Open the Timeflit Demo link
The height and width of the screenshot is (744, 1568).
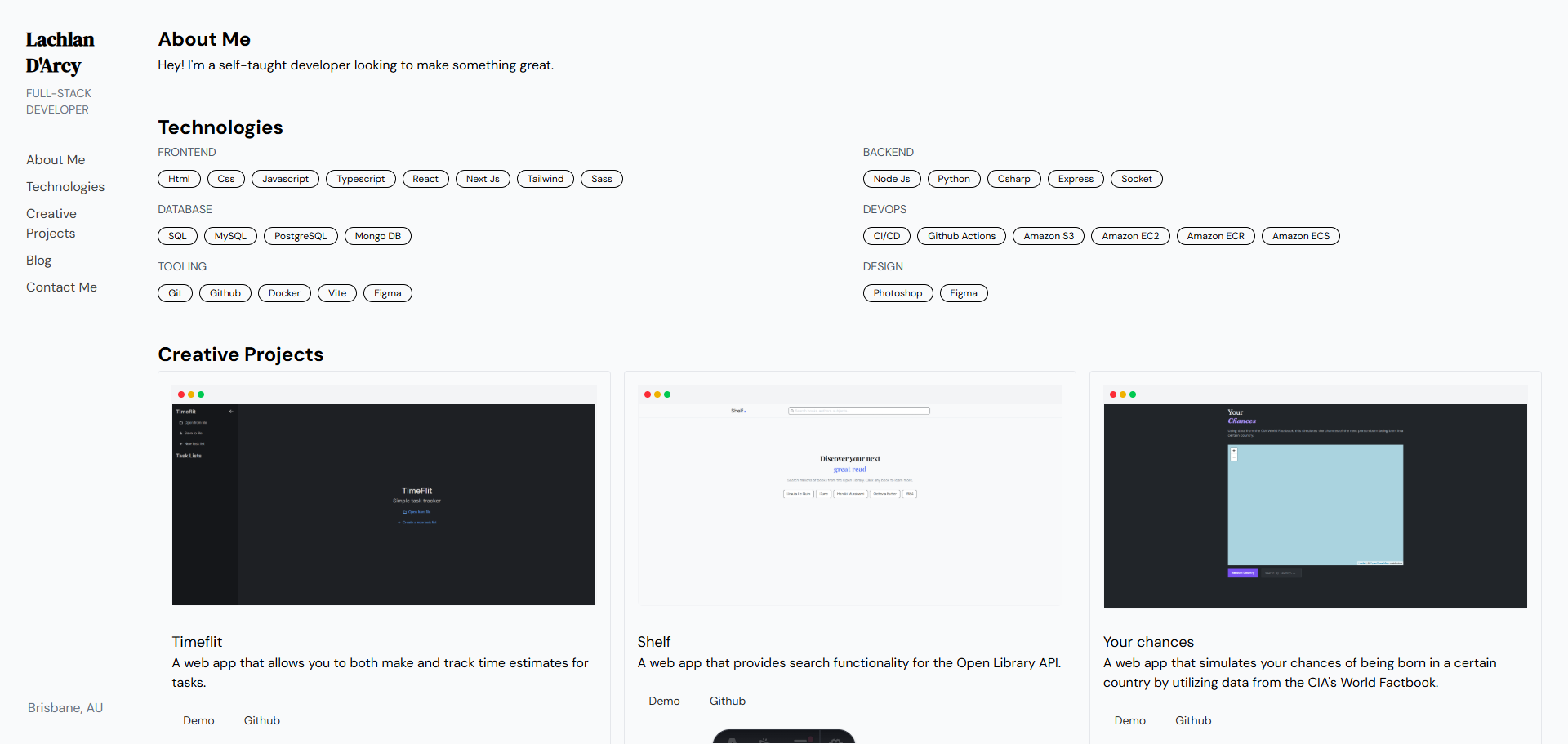(x=198, y=720)
